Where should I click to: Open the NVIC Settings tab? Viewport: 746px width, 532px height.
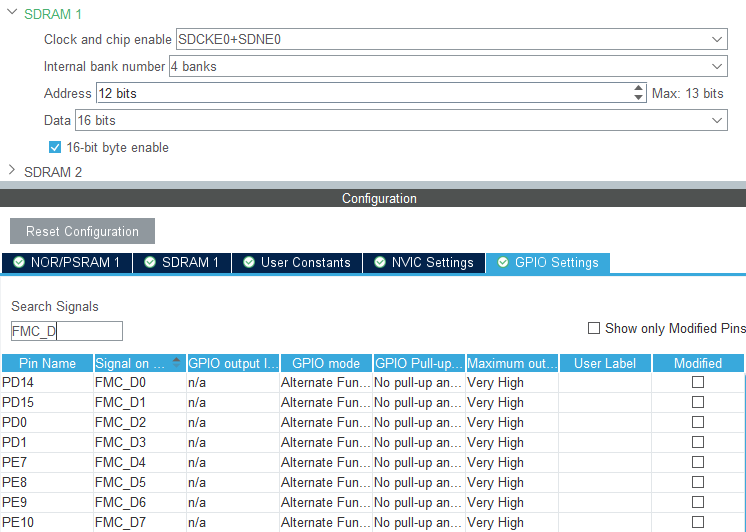[x=424, y=263]
